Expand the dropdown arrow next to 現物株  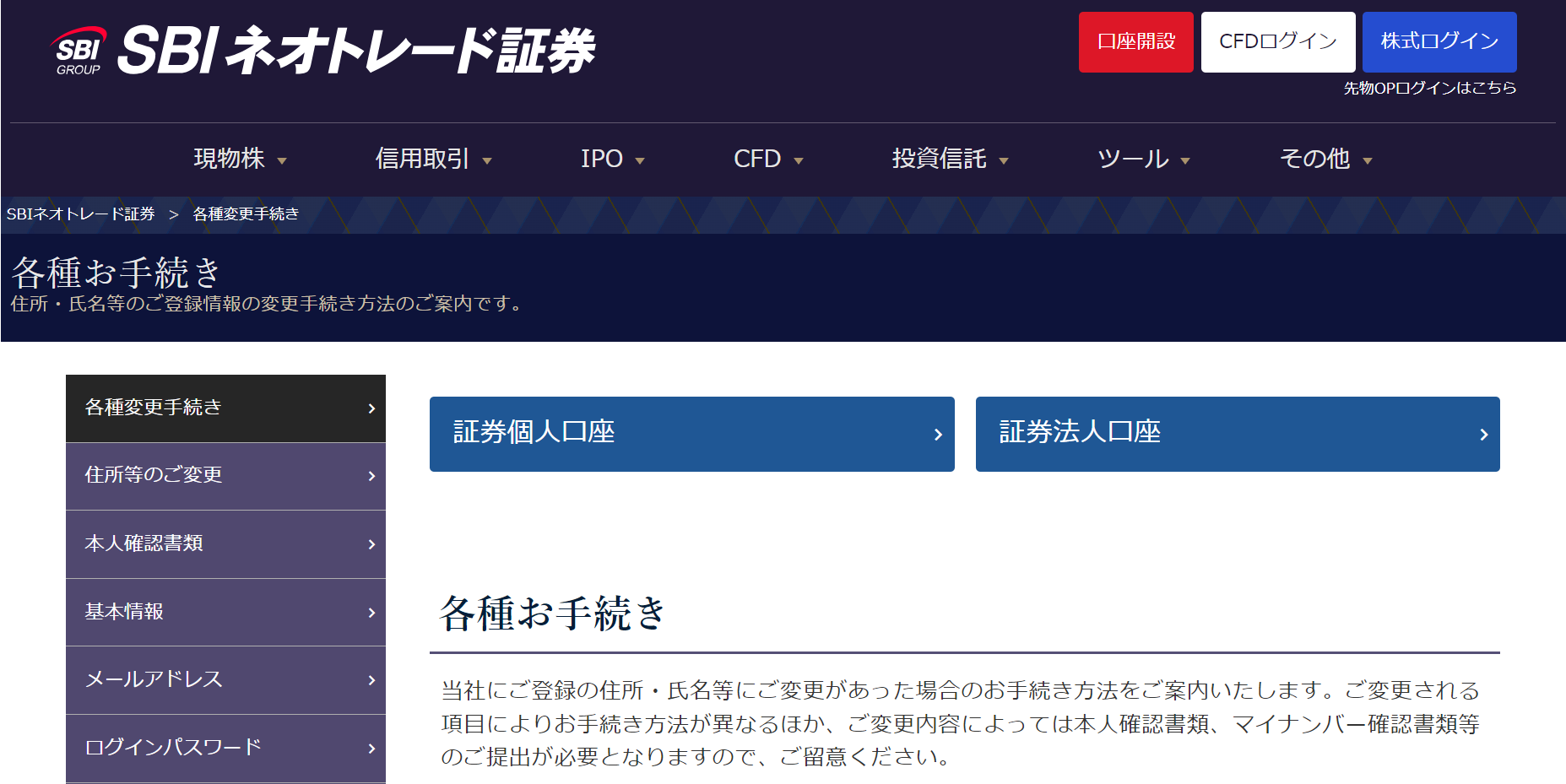pos(282,161)
